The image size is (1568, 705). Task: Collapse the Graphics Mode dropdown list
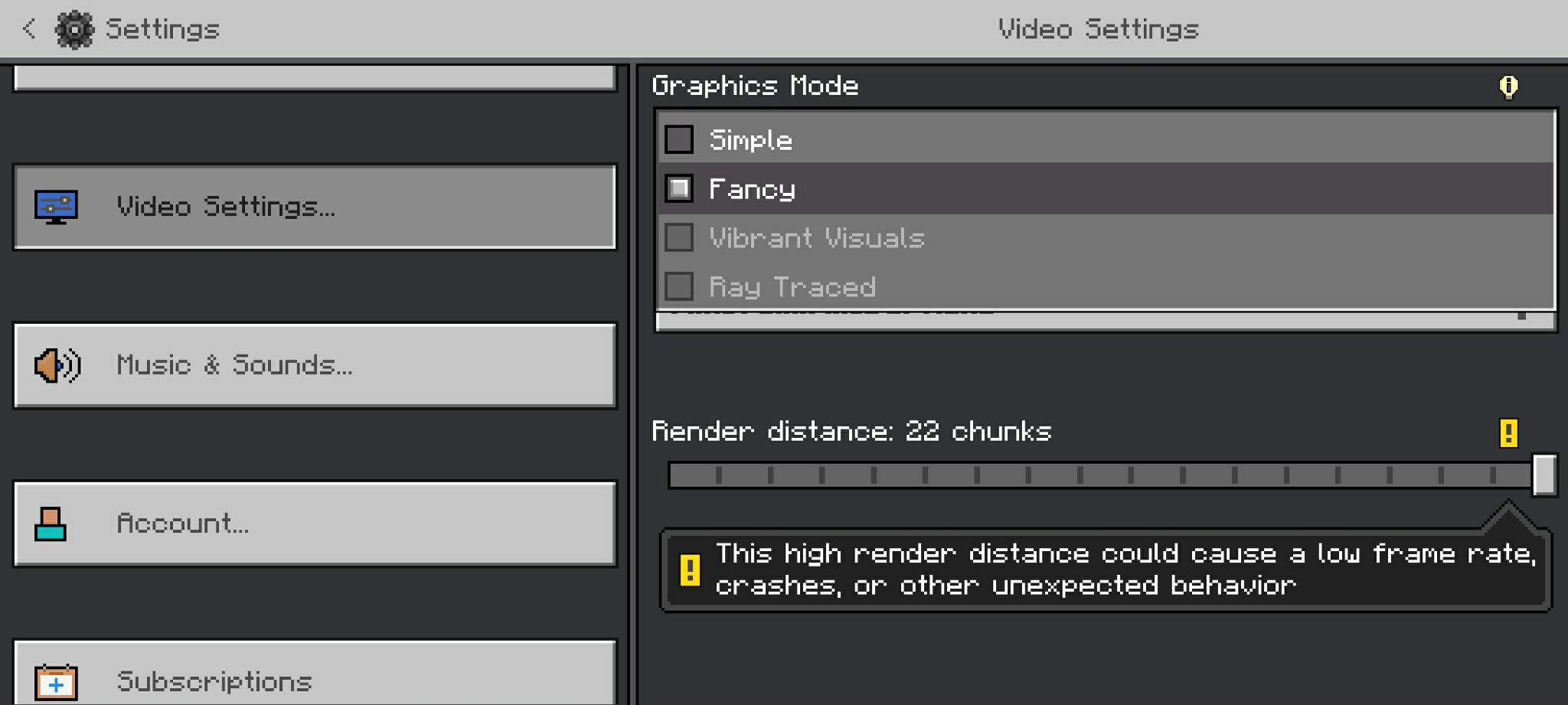[1106, 321]
